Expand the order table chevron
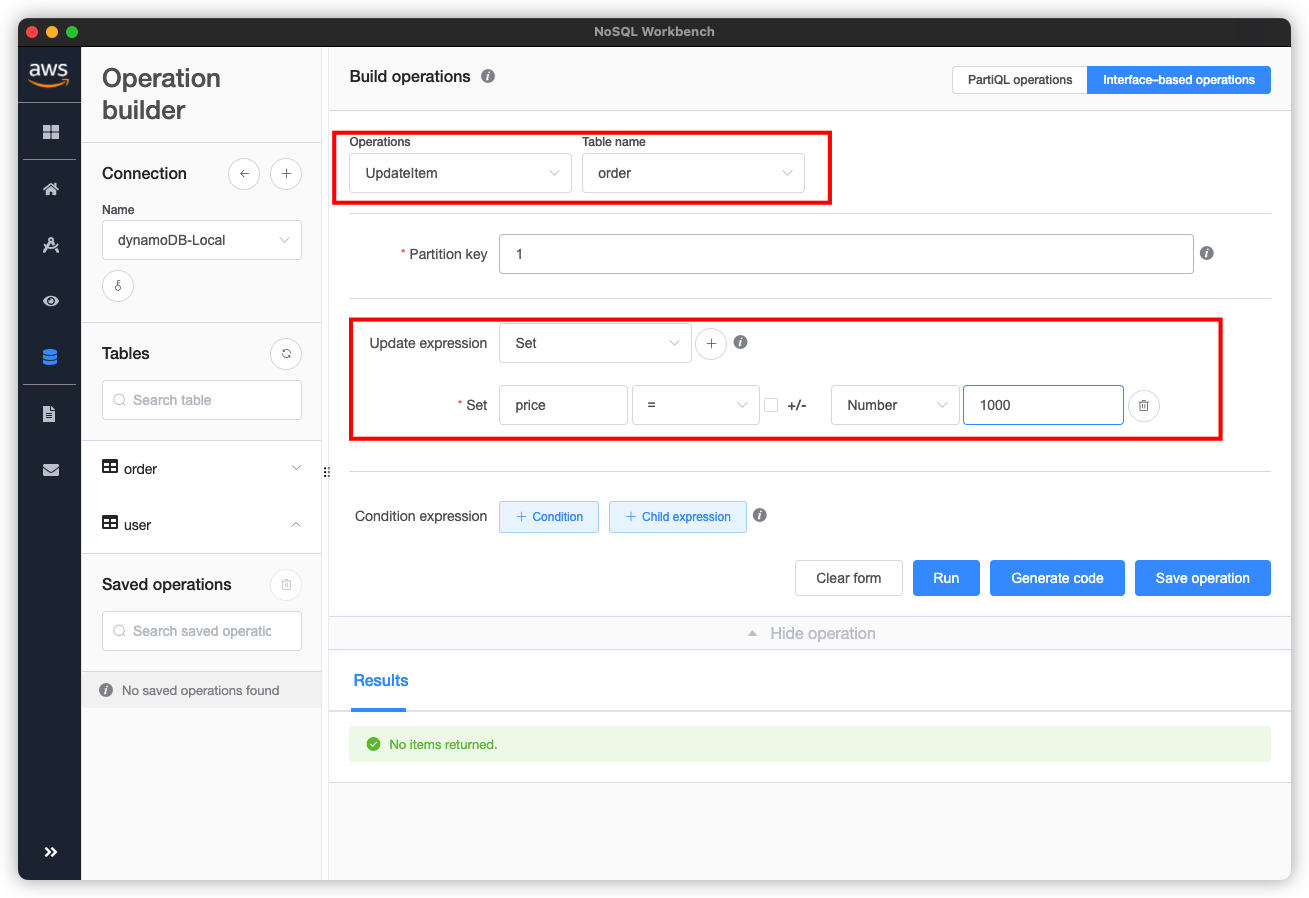Viewport: 1309px width, 898px height. [x=296, y=468]
